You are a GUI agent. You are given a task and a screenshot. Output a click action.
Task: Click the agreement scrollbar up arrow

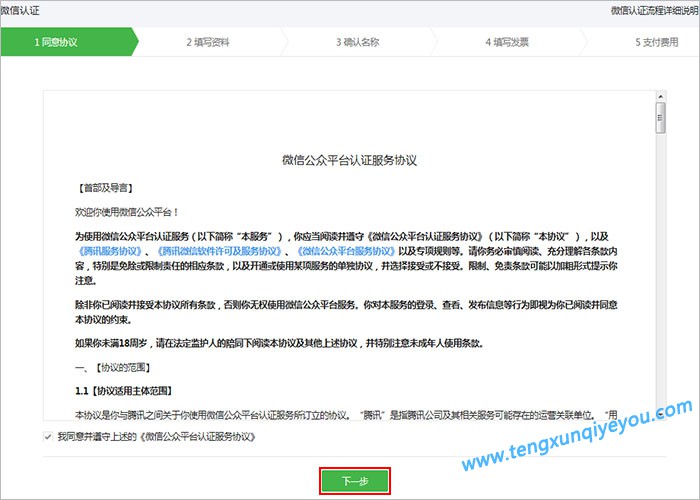pyautogui.click(x=661, y=96)
